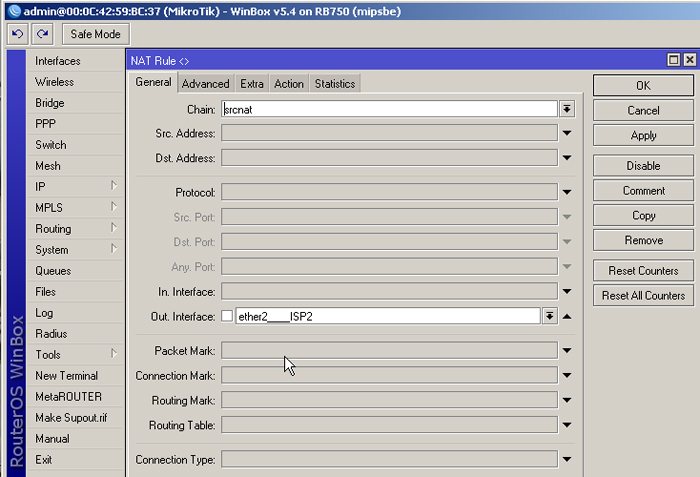Switch to the Advanced tab
Screen dimensions: 700x477
click(205, 84)
